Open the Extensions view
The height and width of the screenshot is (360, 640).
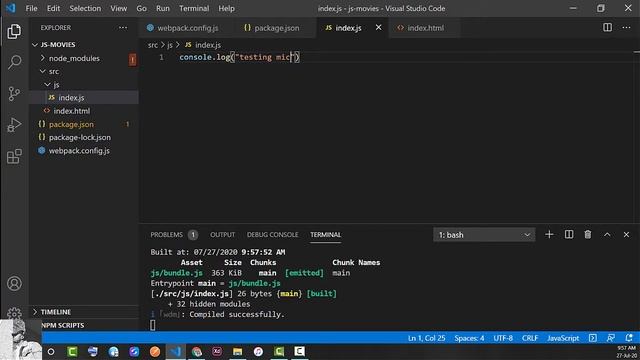tap(14, 156)
